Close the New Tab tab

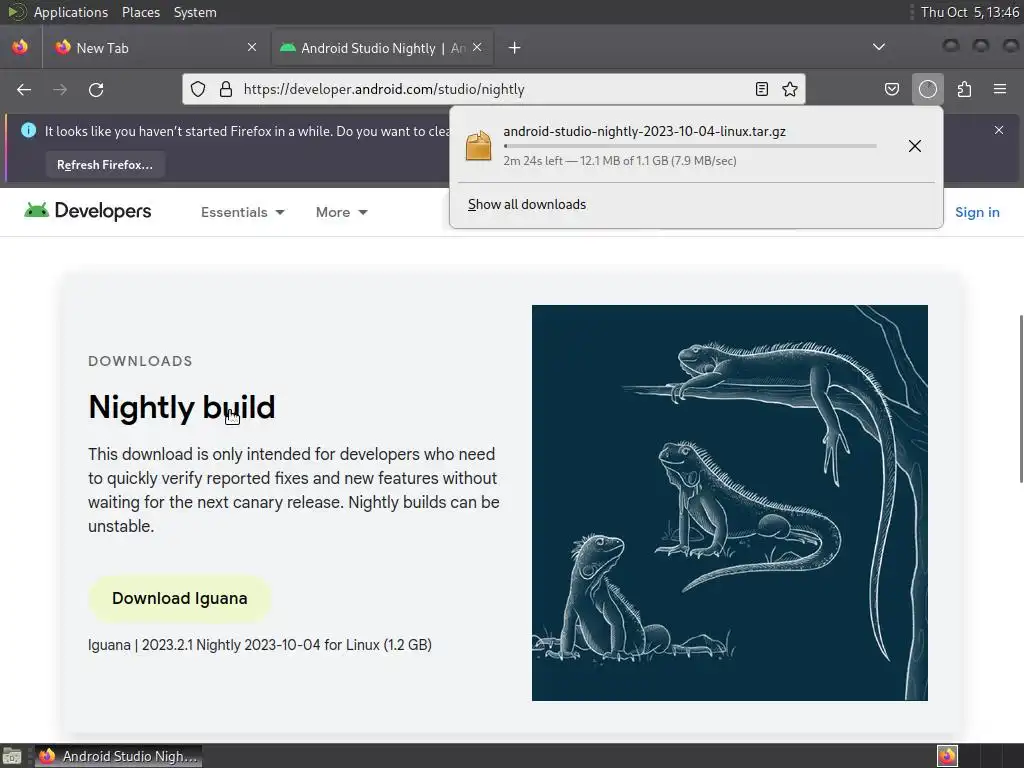click(x=252, y=47)
